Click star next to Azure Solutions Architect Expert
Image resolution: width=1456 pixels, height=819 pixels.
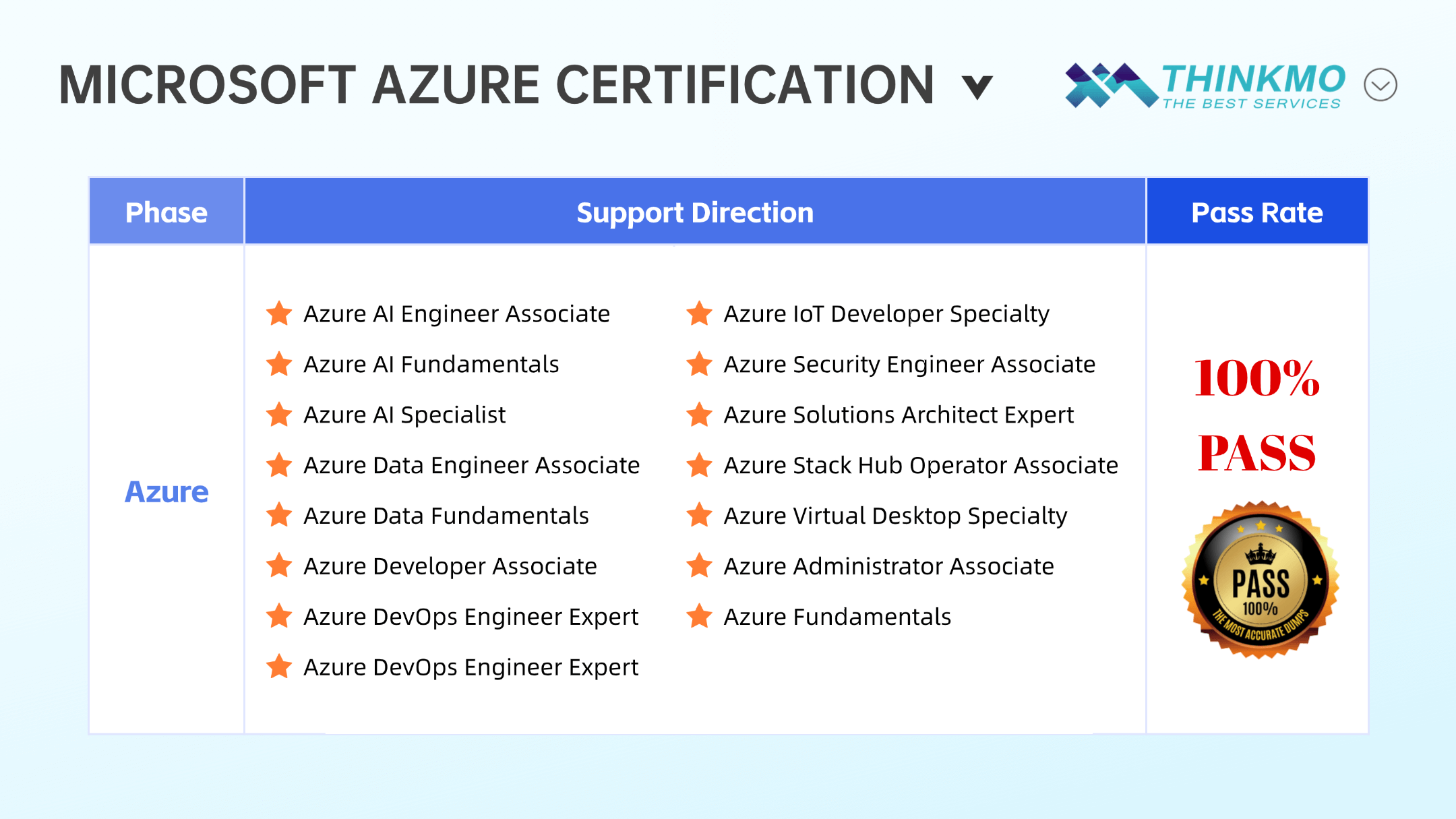pos(699,415)
